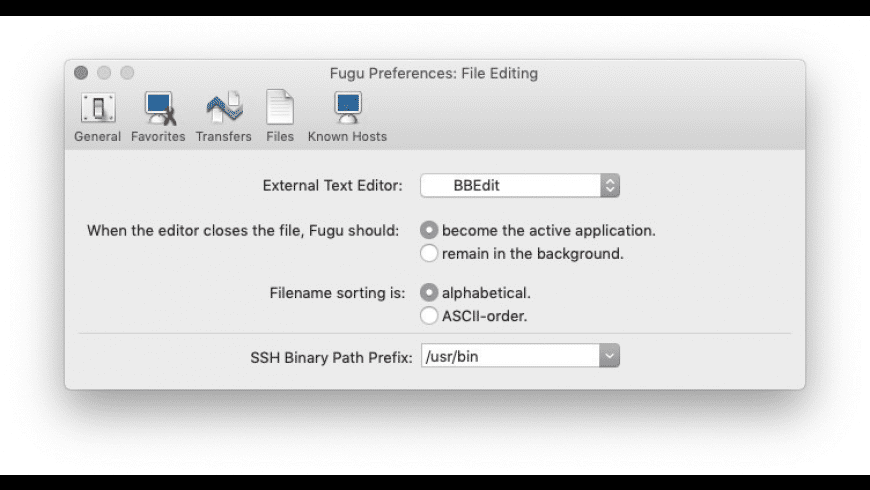The image size is (870, 490).
Task: Click the Known Hosts toolbar label
Action: tap(347, 137)
